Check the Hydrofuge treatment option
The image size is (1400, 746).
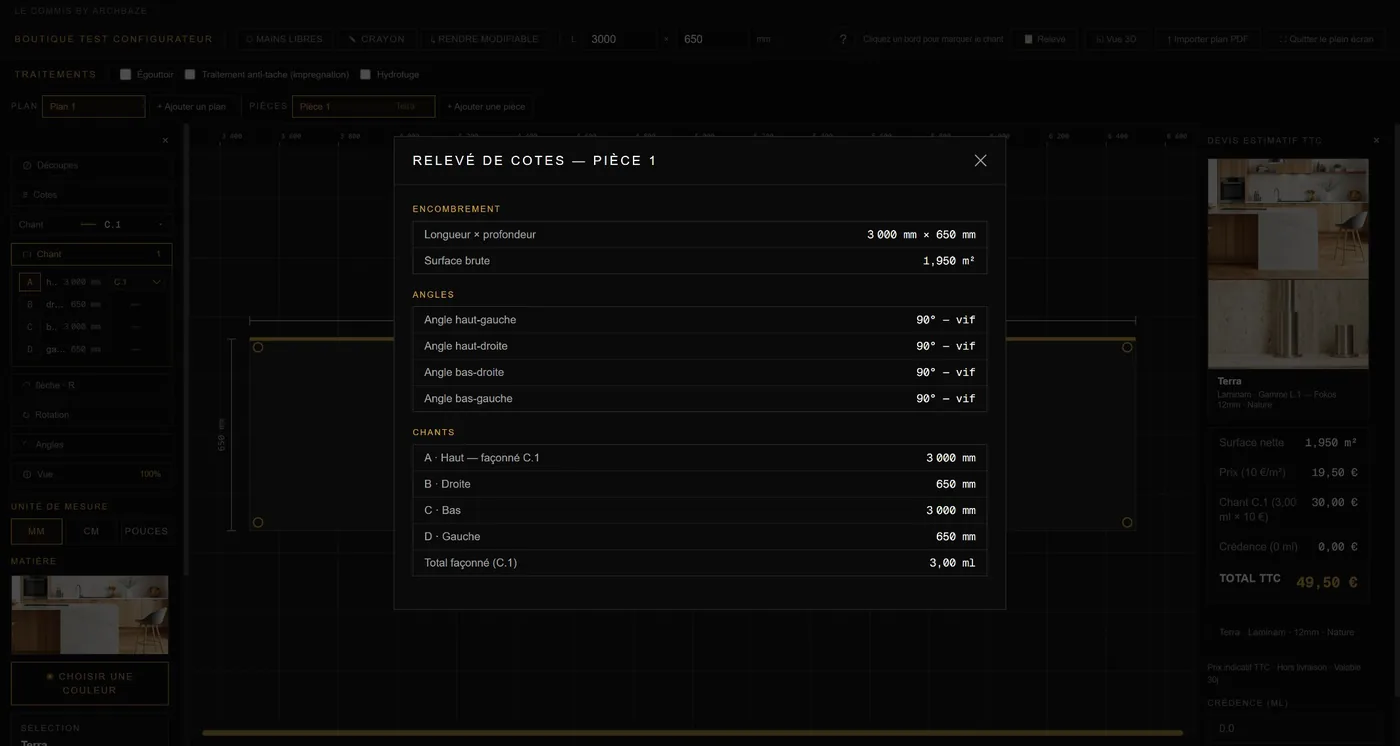coord(366,75)
